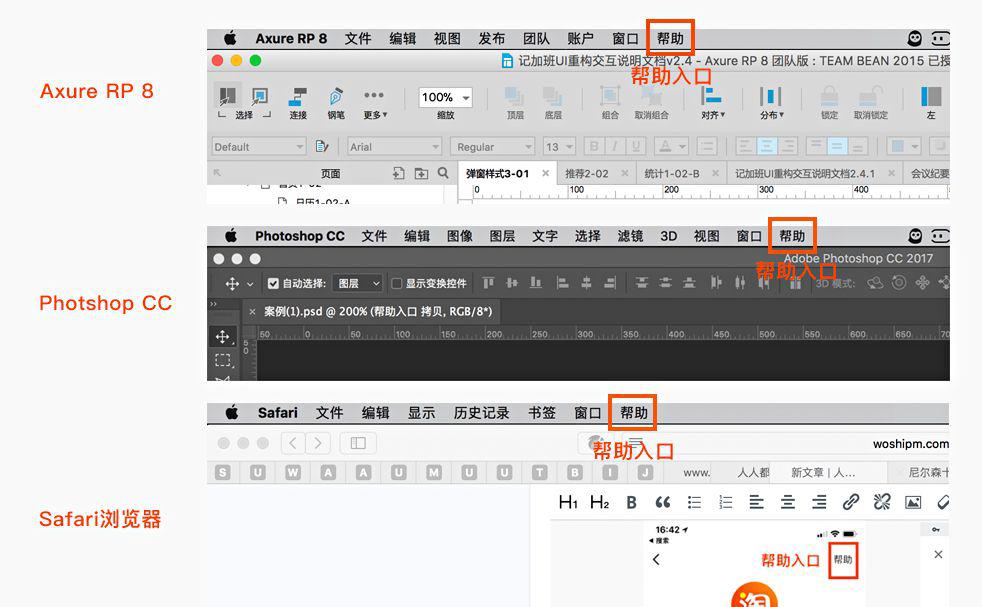Switch Axure to contained selection mode
982x607 pixels.
pyautogui.click(x=259, y=96)
